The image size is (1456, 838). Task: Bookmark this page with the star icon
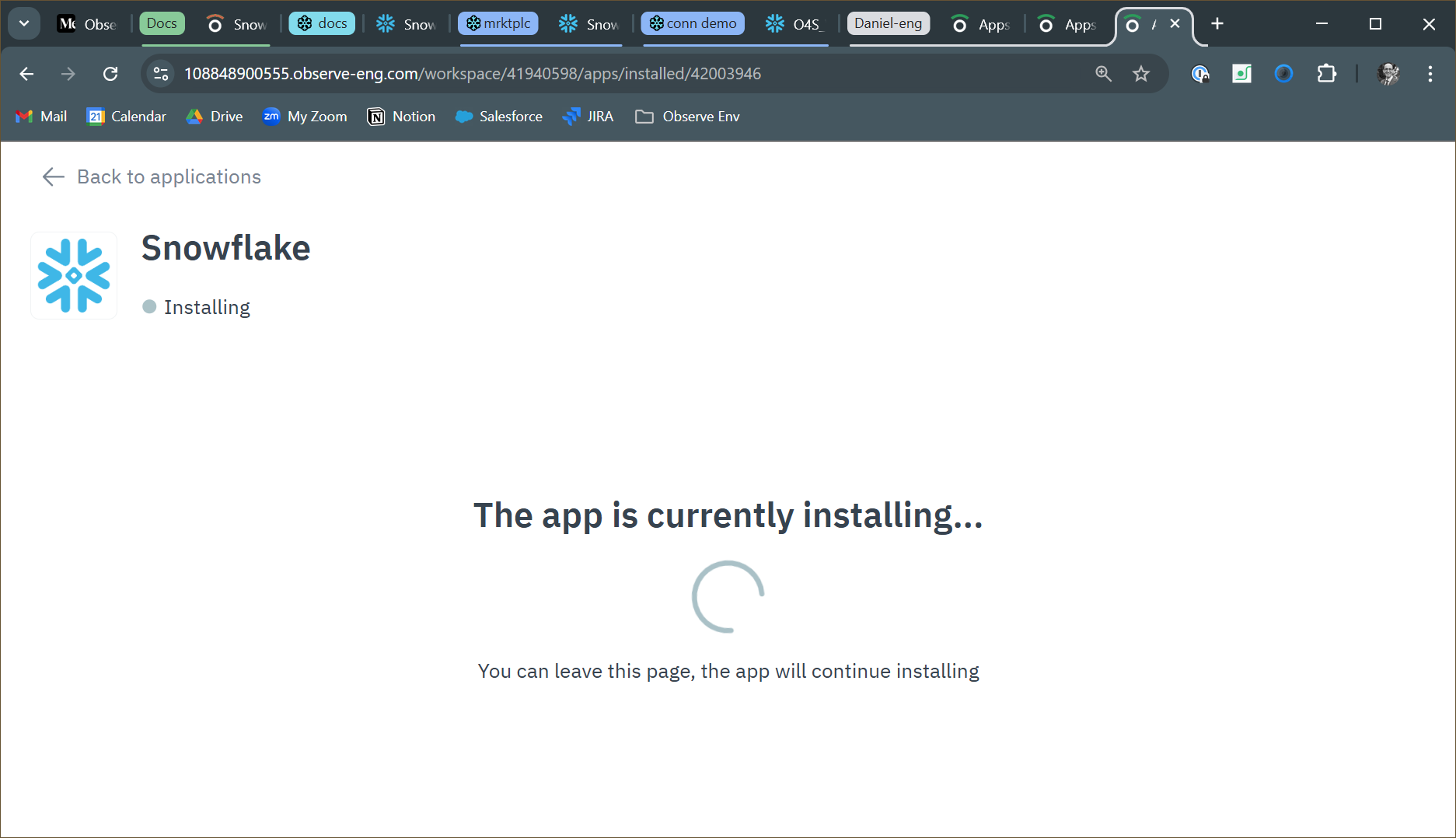pyautogui.click(x=1140, y=74)
